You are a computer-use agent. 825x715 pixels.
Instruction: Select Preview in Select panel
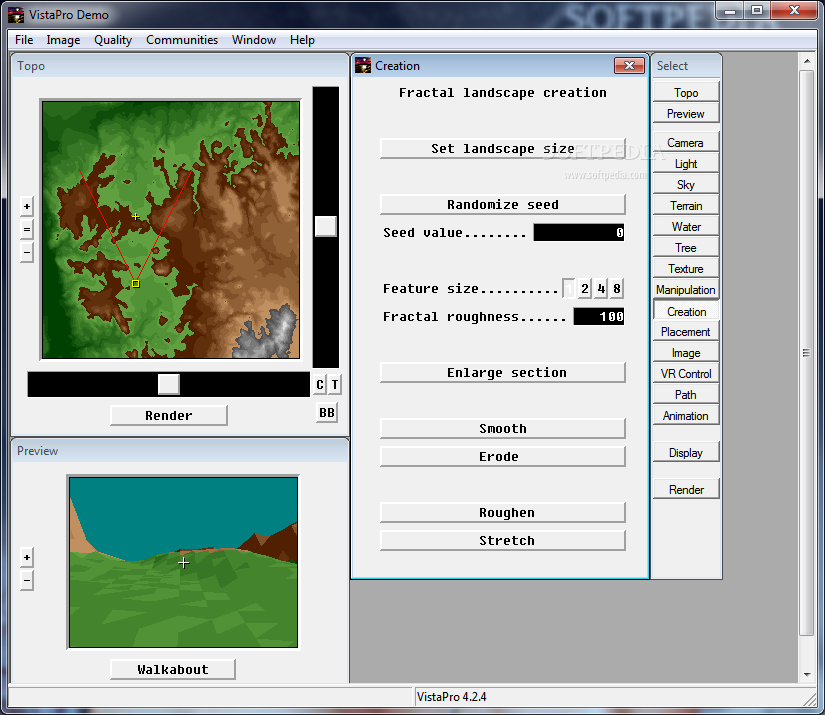click(686, 114)
